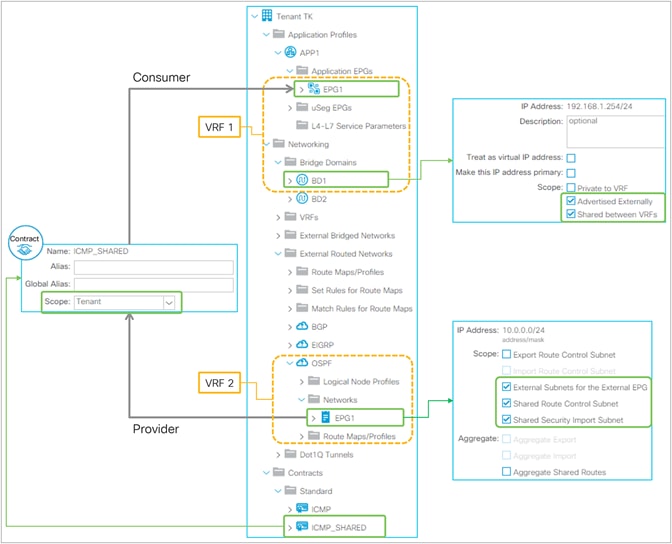The image size is (672, 544).
Task: Click the IP Address value 10.0.0.0/24
Action: point(523,330)
